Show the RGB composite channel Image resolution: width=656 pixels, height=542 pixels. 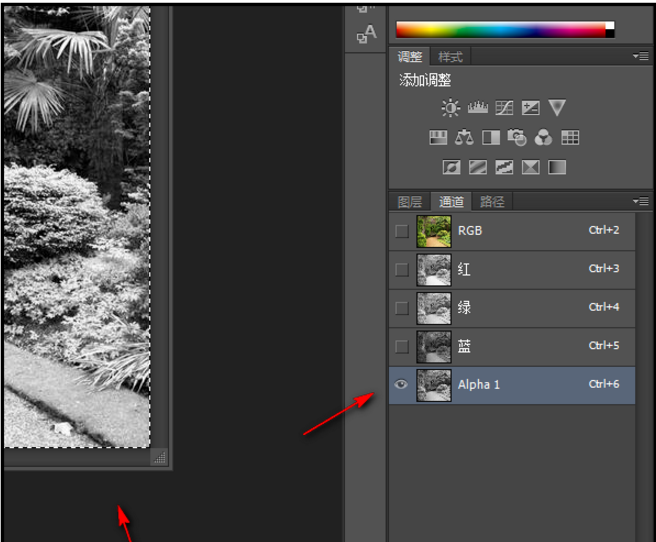401,231
